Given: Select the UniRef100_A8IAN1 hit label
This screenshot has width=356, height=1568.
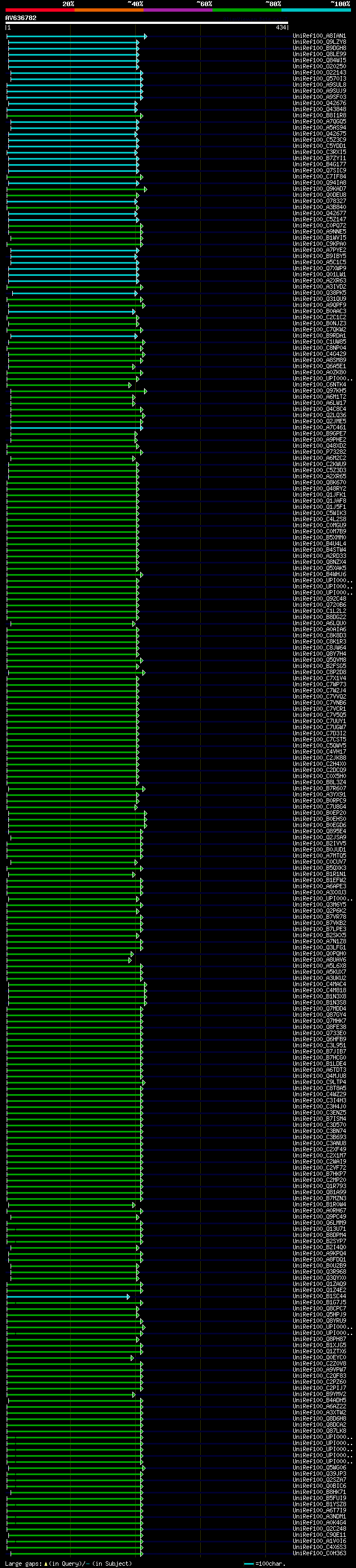Looking at the screenshot, I should 319,36.
